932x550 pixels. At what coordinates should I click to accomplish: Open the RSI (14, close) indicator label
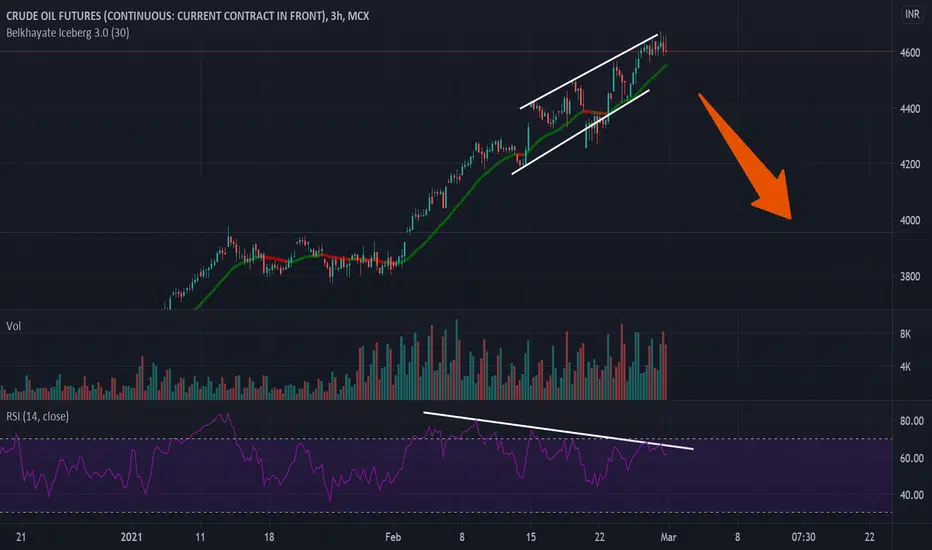click(37, 416)
